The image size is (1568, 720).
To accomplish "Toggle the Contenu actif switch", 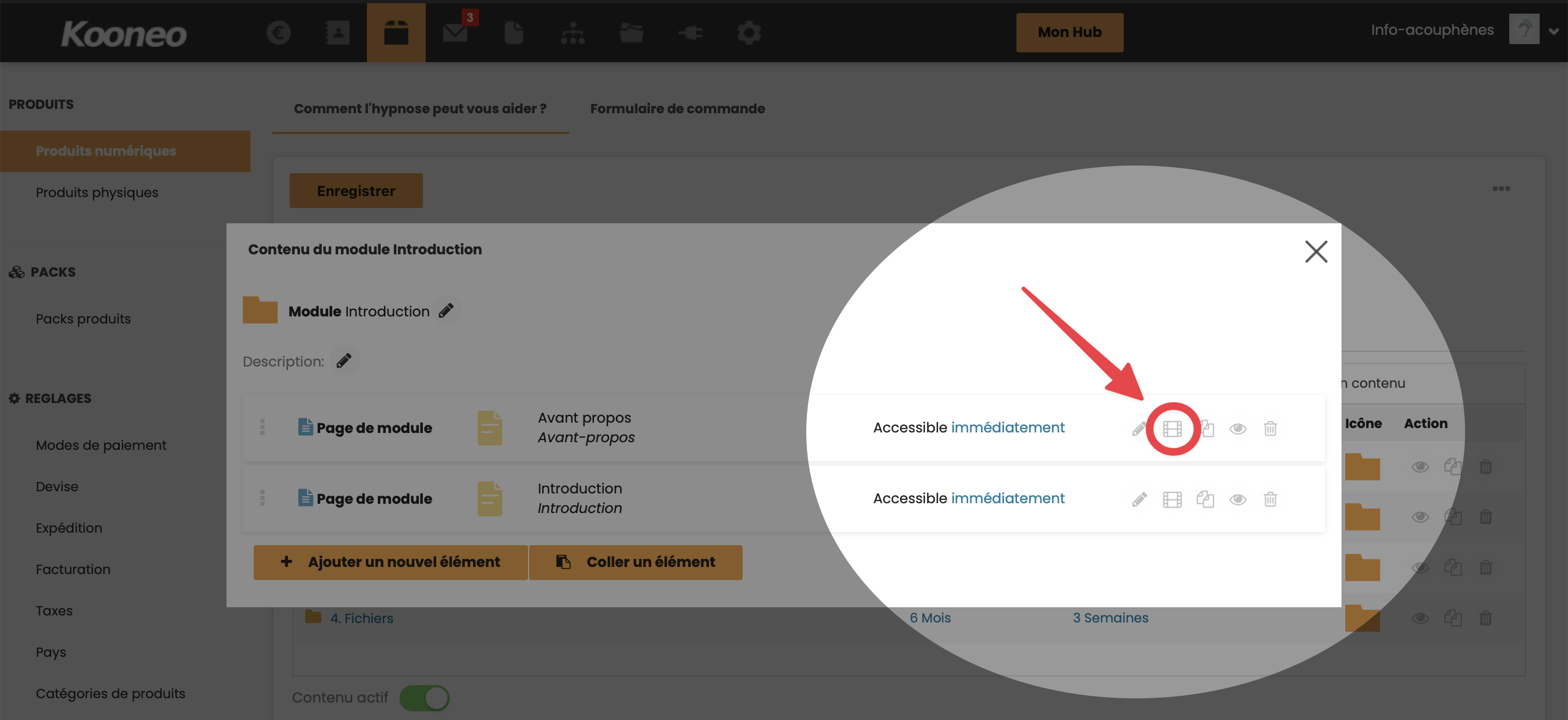I will (x=425, y=698).
